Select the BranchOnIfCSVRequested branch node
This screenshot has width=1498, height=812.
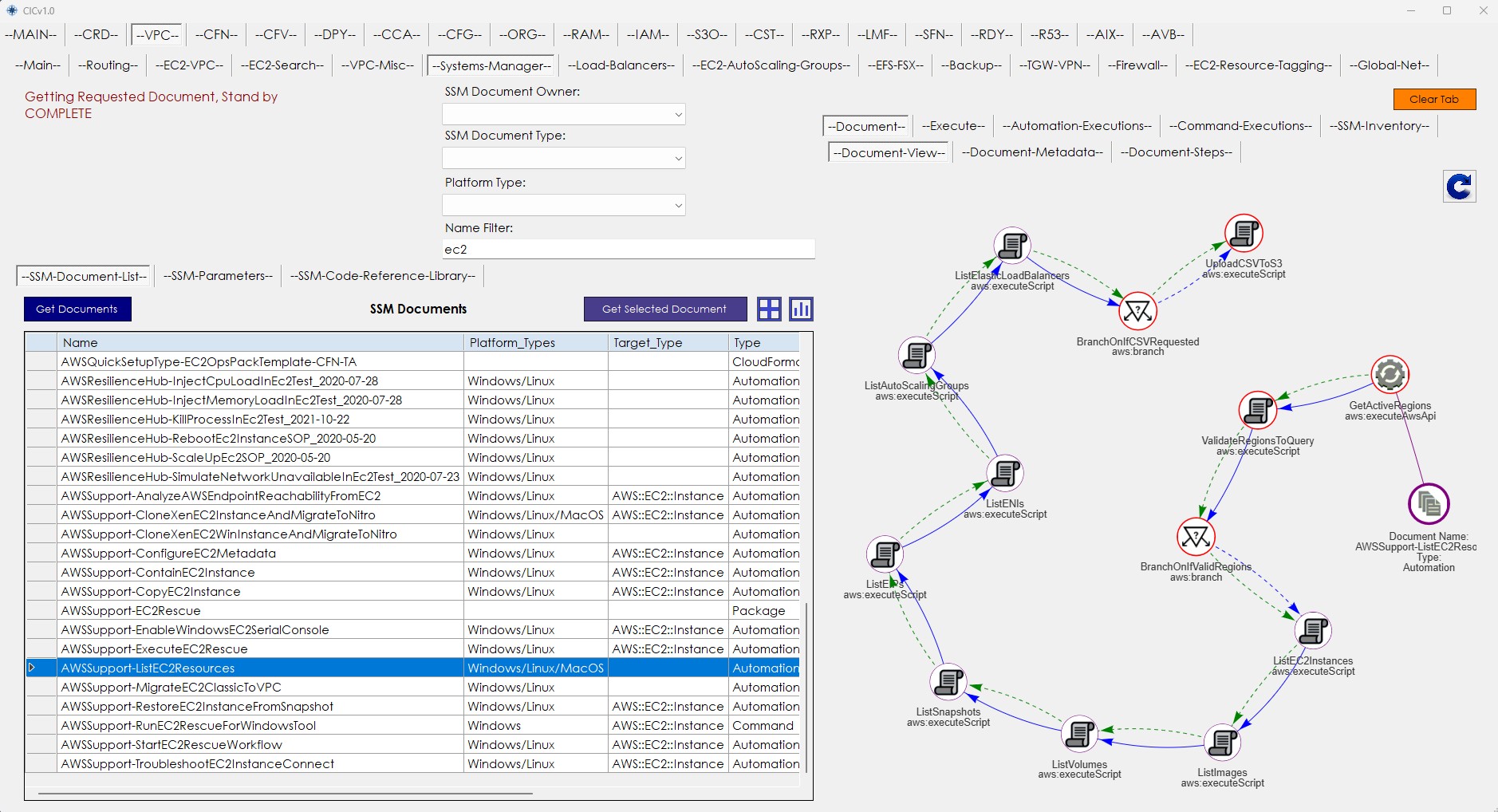tap(1137, 311)
